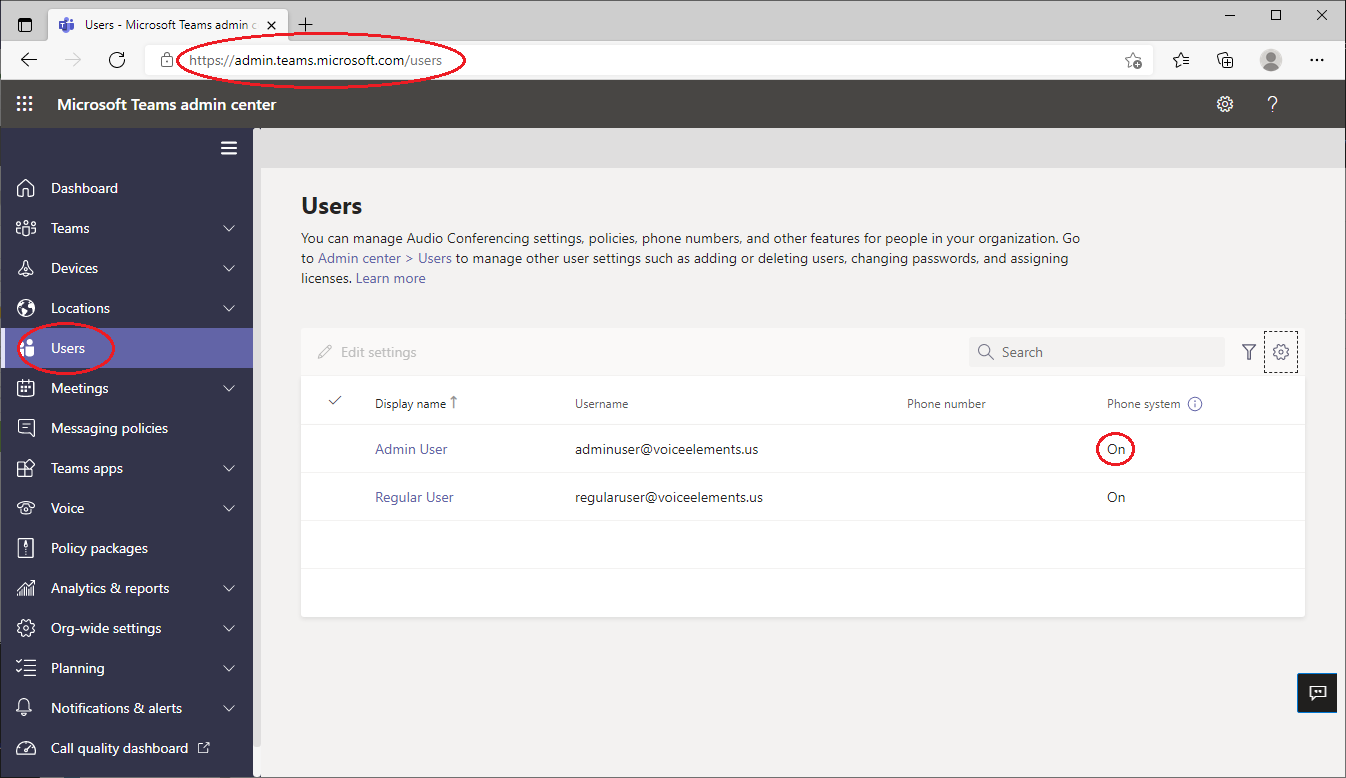
Task: Click the browser refresh icon
Action: coord(117,60)
